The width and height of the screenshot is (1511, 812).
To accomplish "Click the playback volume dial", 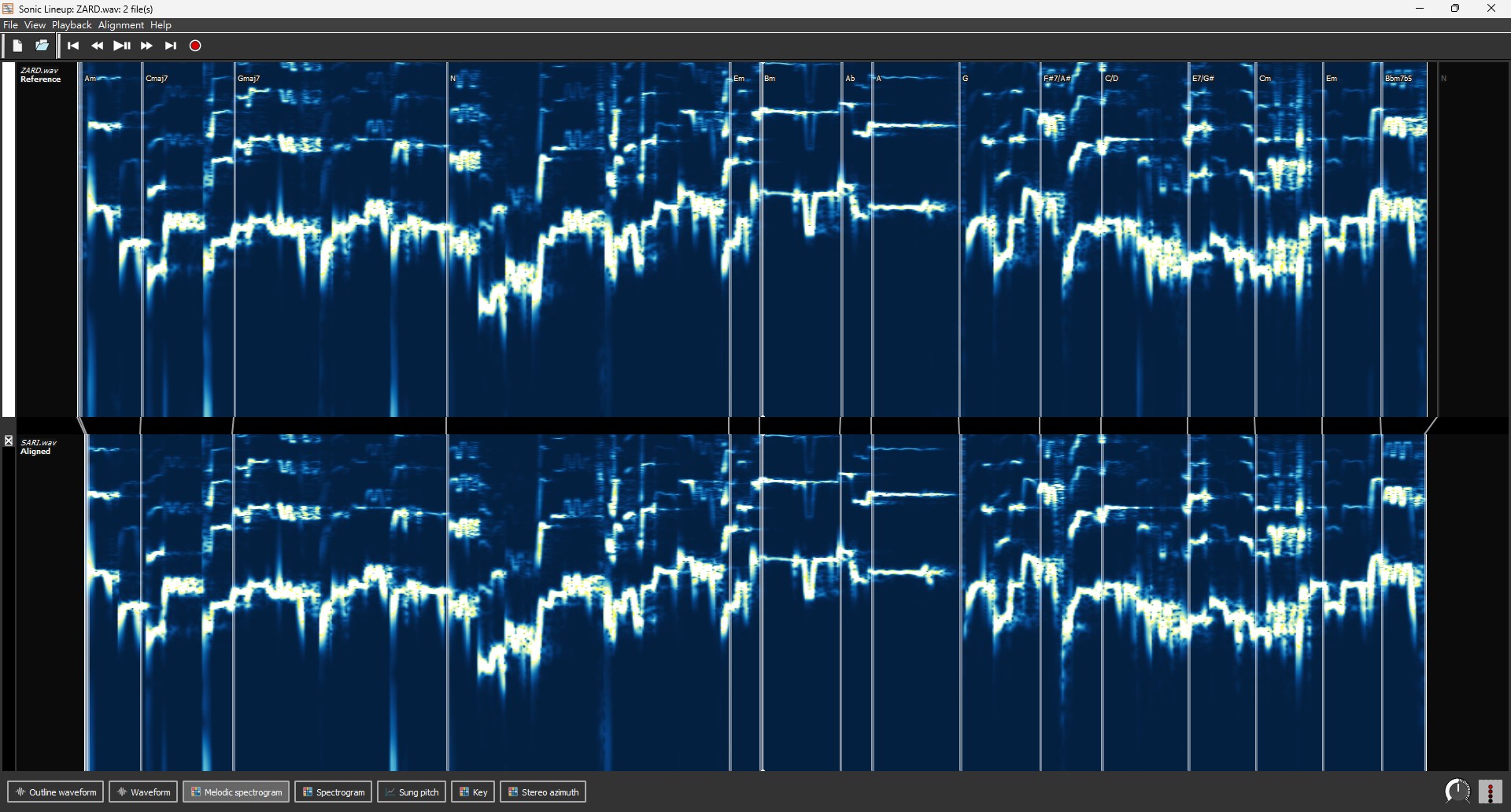I will tap(1457, 792).
